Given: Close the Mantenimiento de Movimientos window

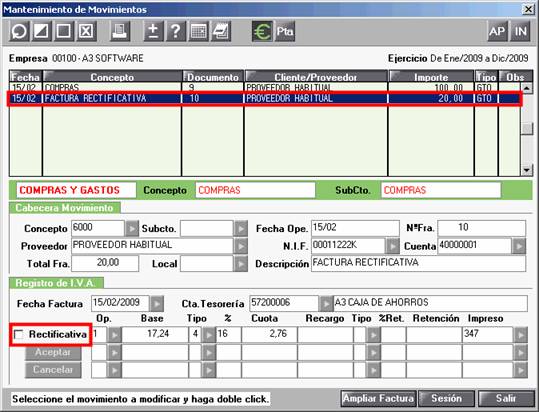Looking at the screenshot, I should tap(529, 9).
